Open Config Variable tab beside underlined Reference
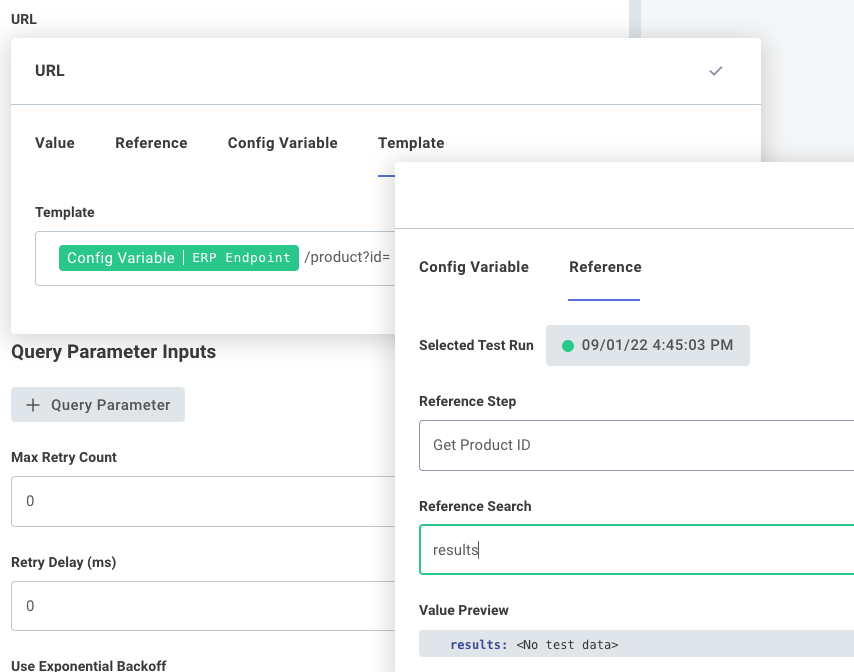 point(474,267)
